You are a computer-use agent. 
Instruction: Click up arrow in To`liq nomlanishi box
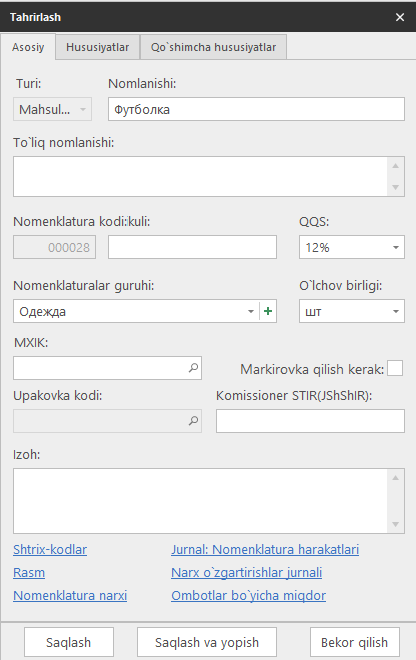[x=395, y=166]
